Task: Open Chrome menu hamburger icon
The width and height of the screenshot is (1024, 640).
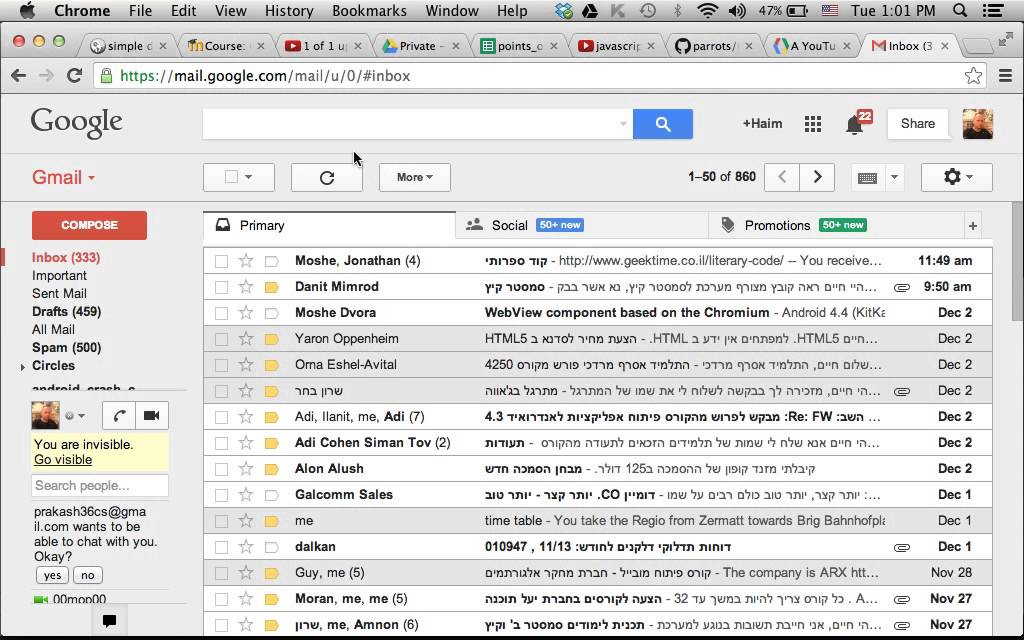Action: (x=1006, y=76)
